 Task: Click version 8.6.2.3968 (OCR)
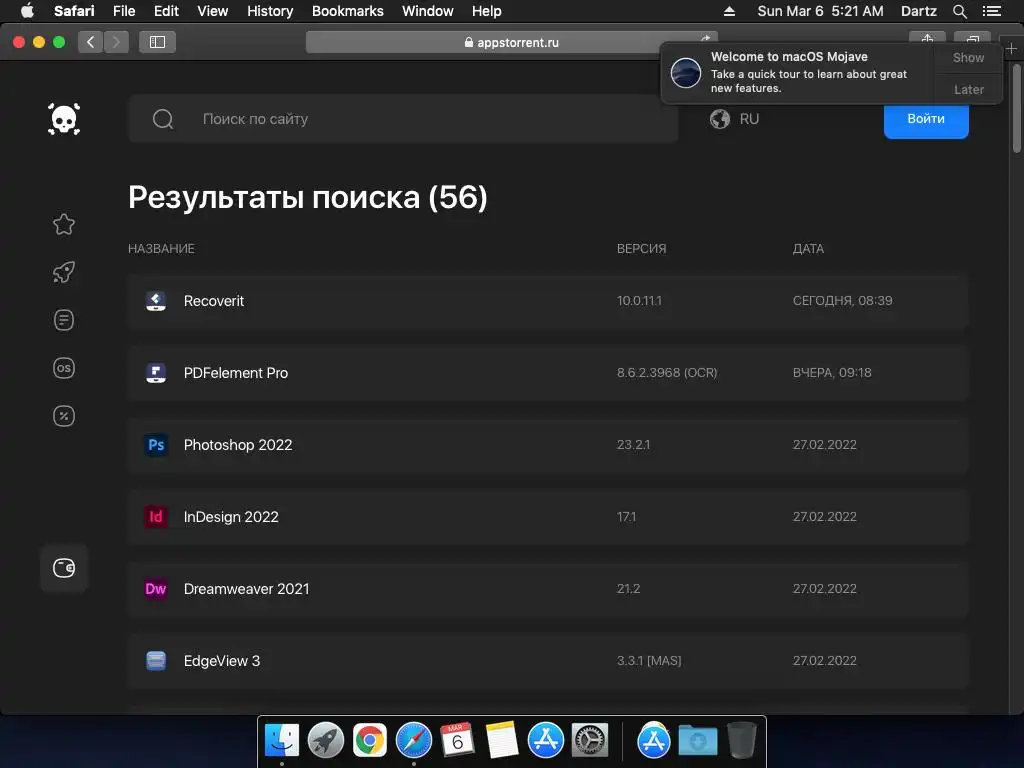[667, 372]
